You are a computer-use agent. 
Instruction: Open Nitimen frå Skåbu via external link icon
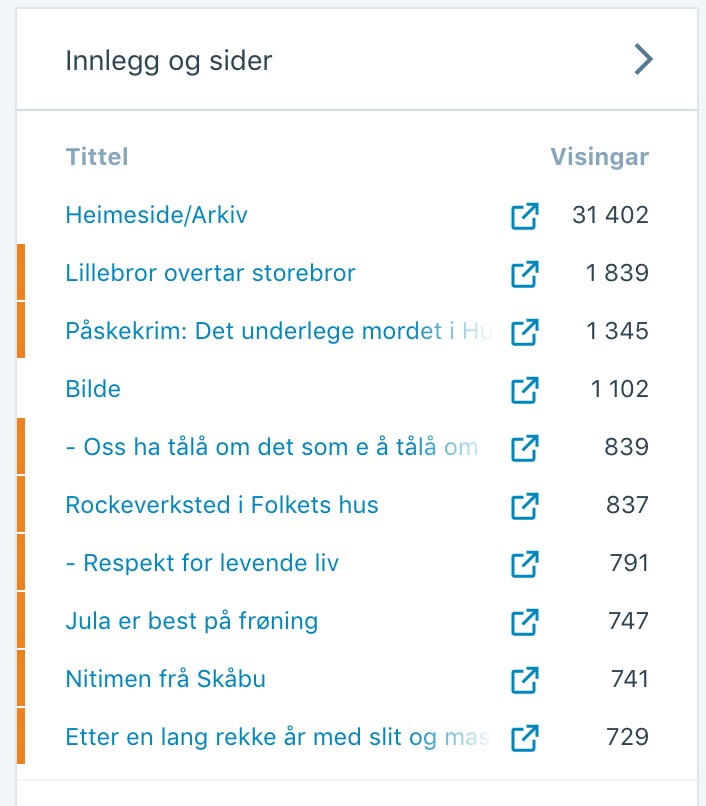pos(525,680)
